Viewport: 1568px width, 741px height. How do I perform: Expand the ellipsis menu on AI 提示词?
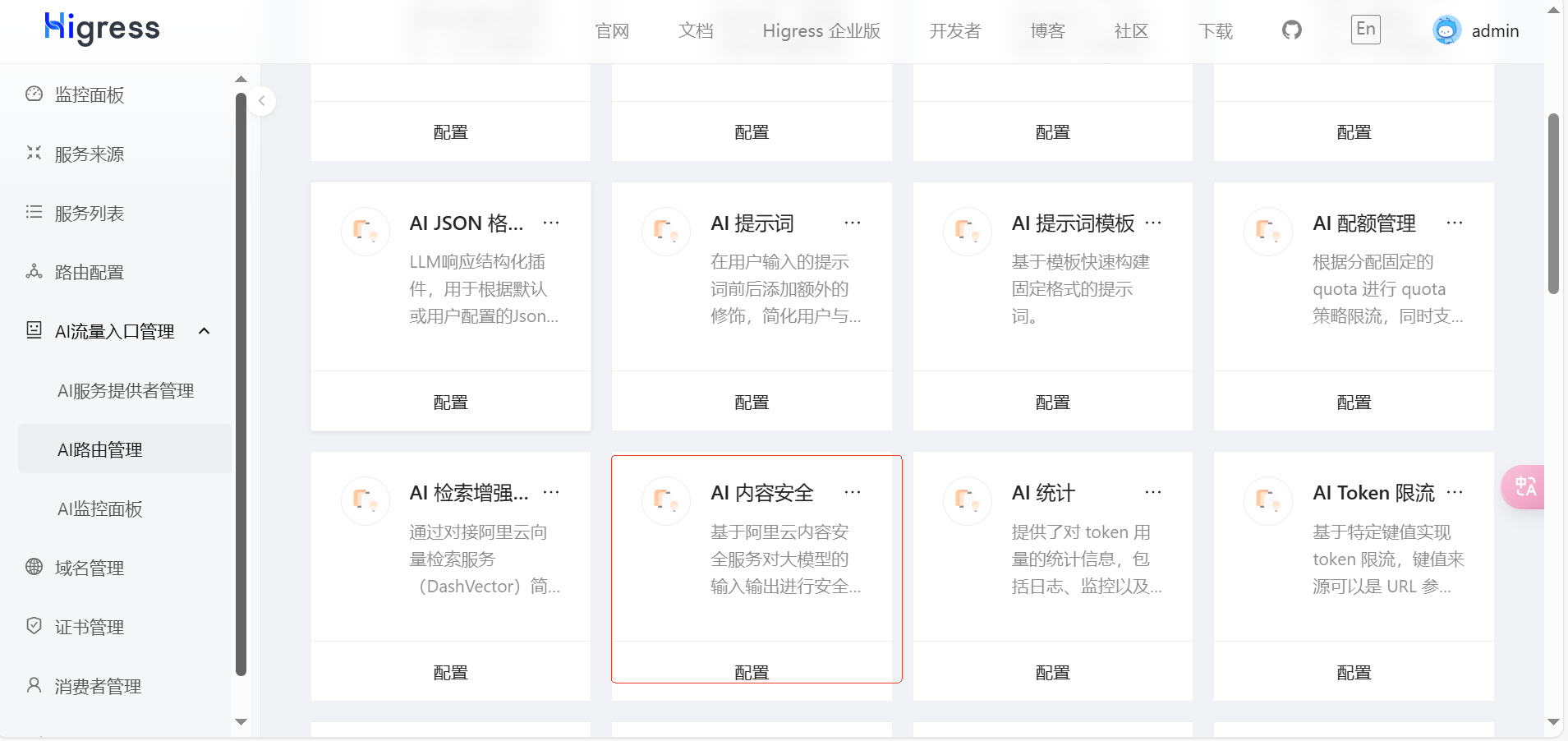[x=852, y=223]
